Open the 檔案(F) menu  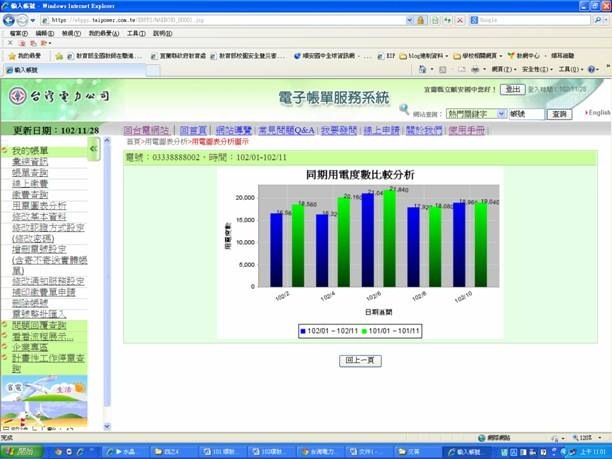pyautogui.click(x=18, y=34)
